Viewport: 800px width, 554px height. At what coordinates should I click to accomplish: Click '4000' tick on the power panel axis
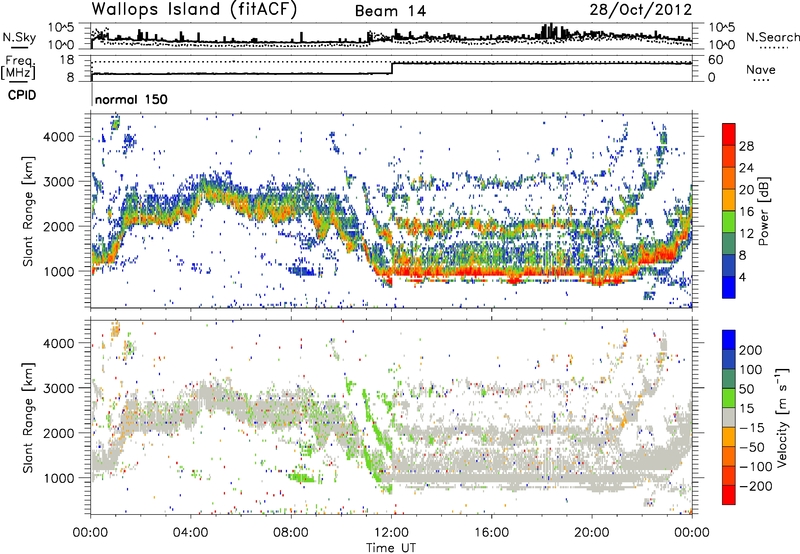(58, 137)
